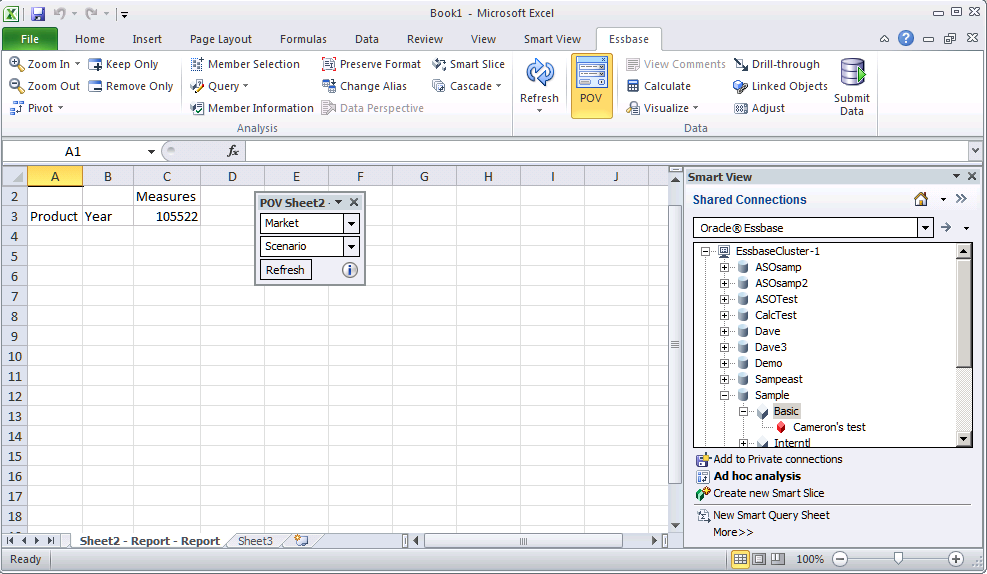Collapse the EssbaseCluster-1 node

705,251
